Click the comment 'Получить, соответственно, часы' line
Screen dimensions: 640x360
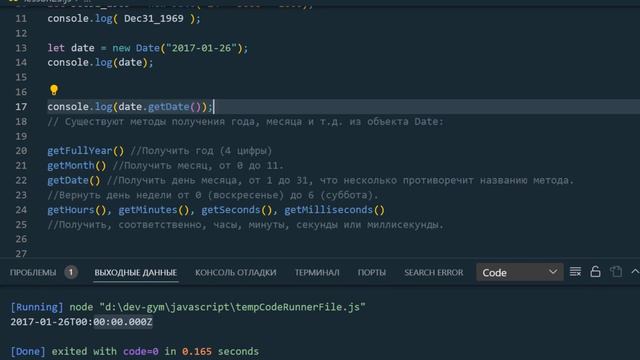click(x=245, y=225)
